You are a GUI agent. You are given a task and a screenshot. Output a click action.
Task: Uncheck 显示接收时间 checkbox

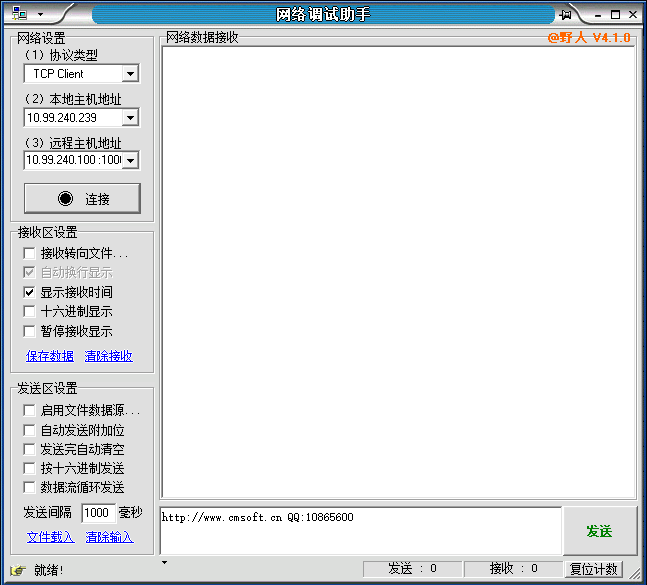[x=29, y=292]
